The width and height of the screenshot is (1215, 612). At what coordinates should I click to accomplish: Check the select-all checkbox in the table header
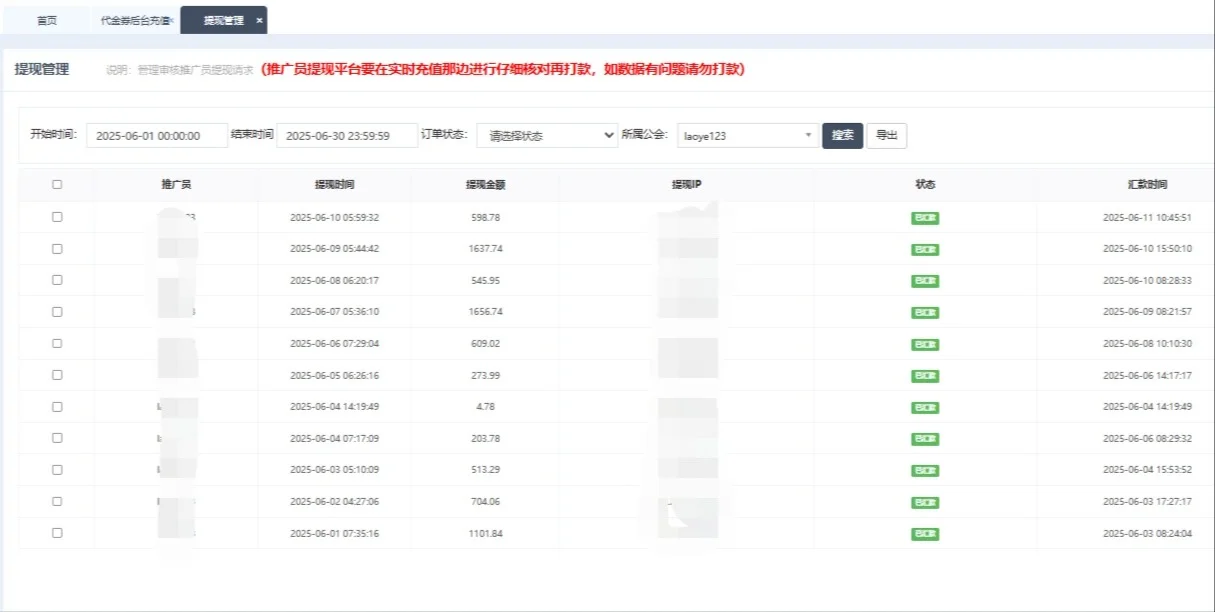(x=55, y=184)
